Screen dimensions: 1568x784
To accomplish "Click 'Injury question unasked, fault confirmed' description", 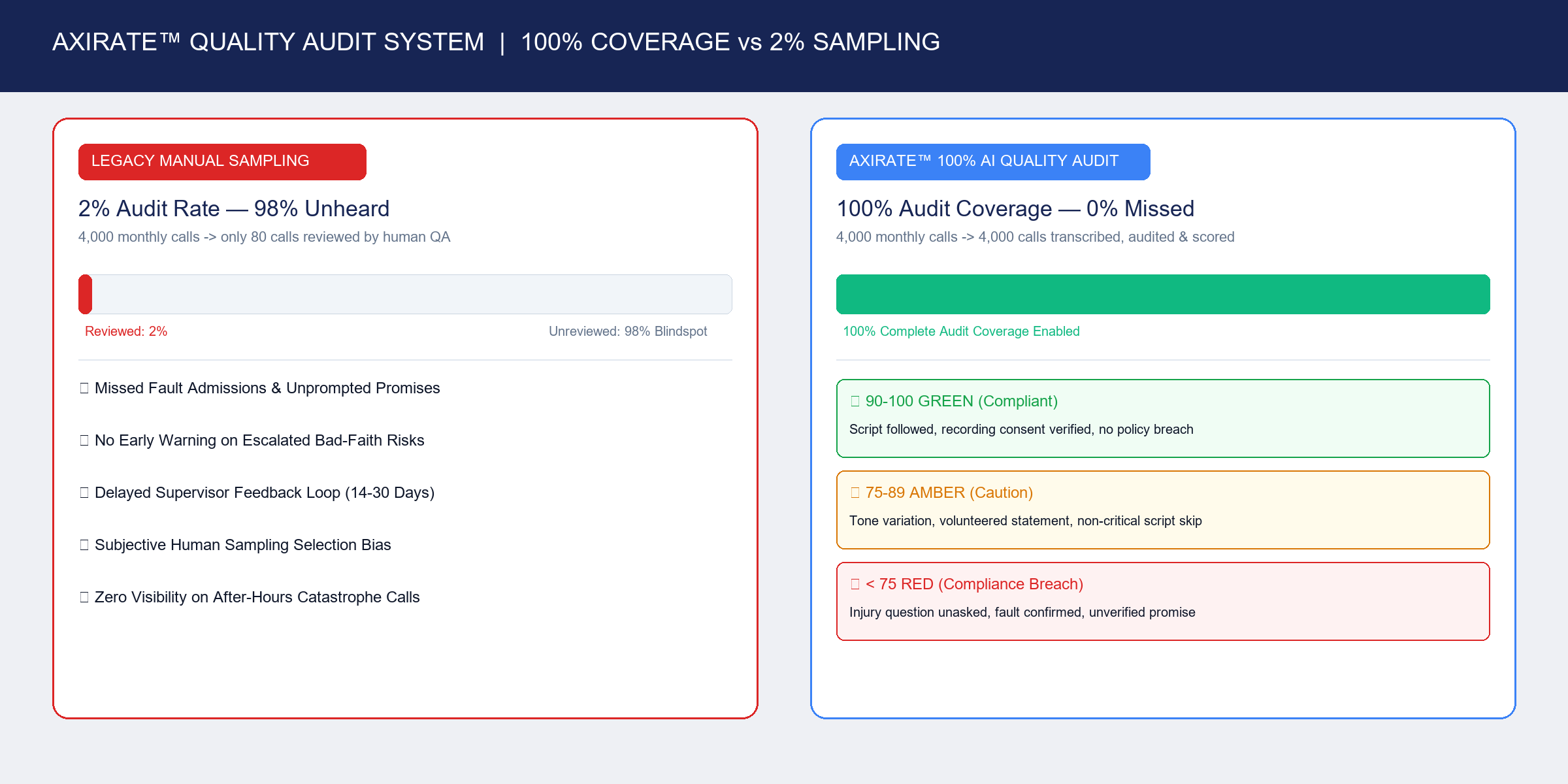I will (x=1022, y=612).
